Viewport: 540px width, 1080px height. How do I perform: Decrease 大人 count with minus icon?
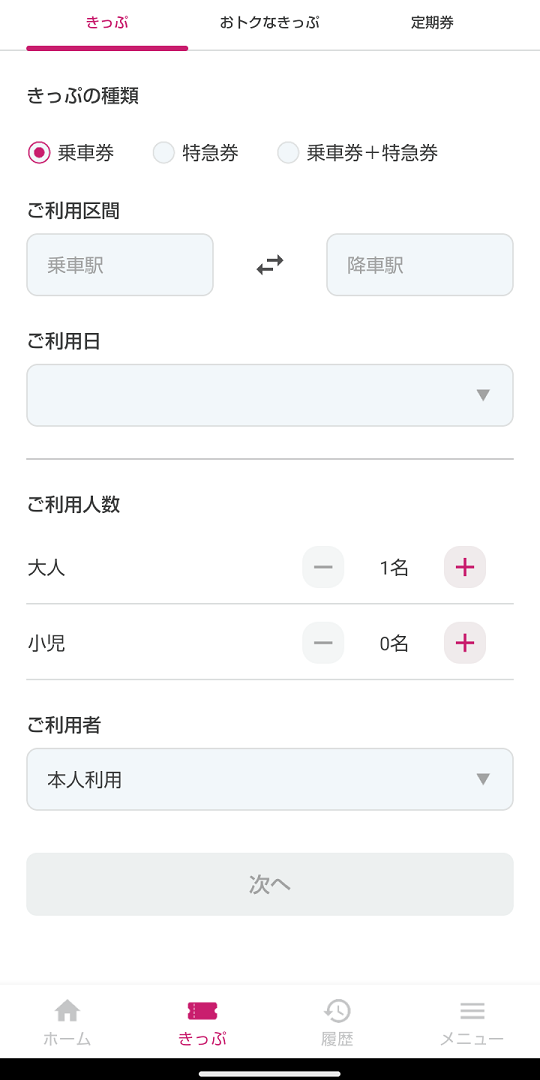323,567
